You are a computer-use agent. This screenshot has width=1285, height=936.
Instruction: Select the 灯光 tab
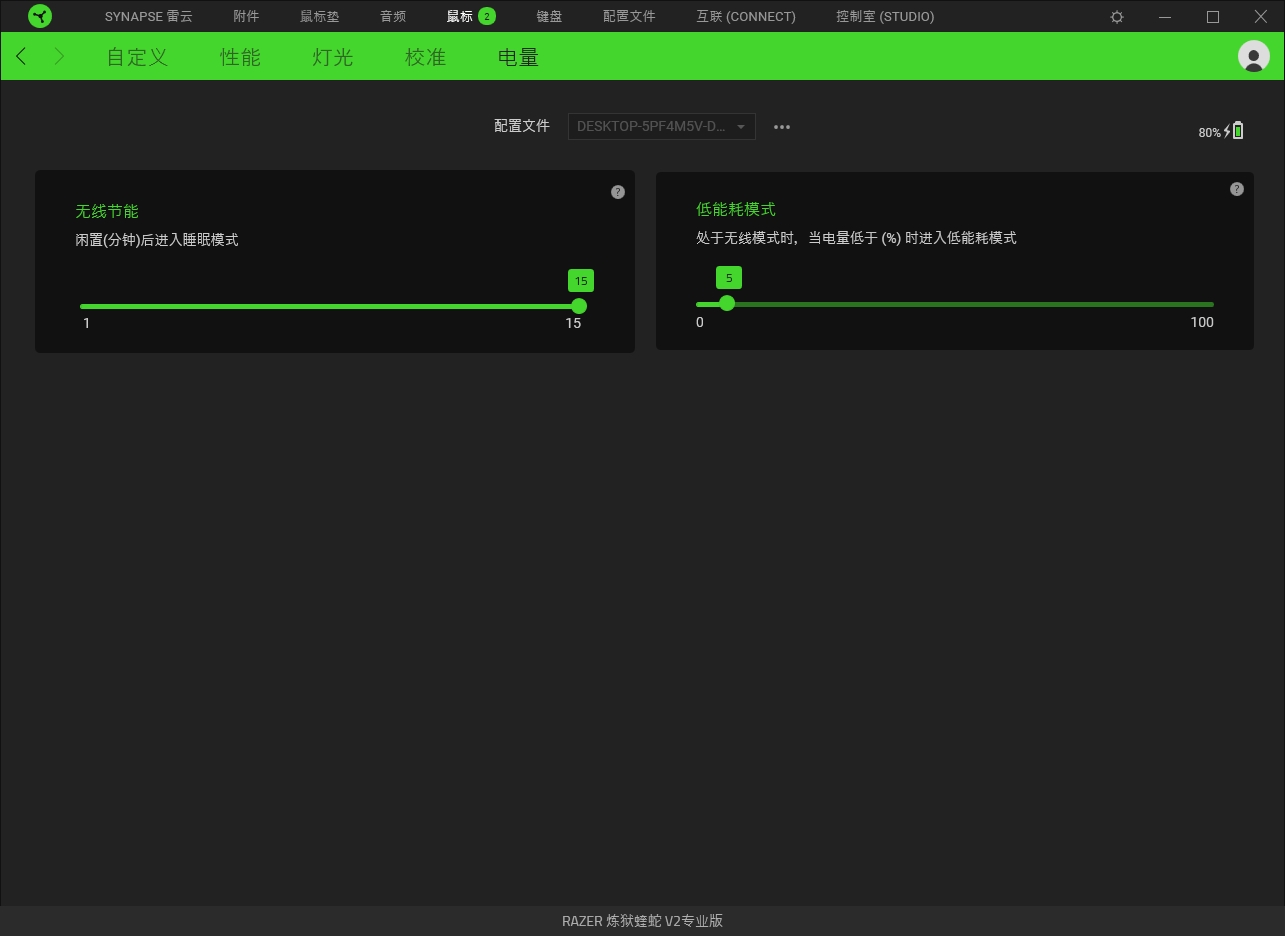[332, 57]
